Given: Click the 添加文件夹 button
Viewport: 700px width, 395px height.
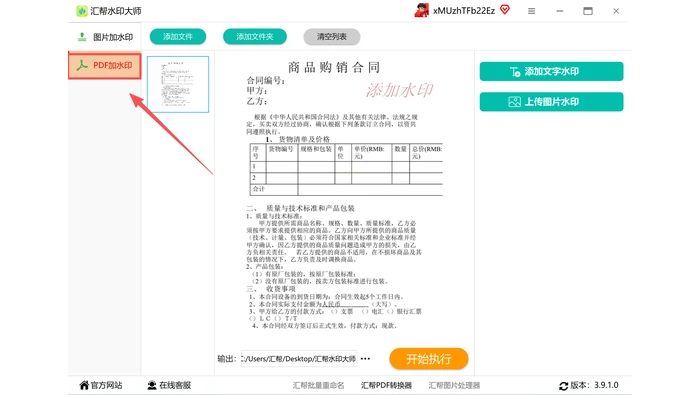Looking at the screenshot, I should click(x=255, y=37).
